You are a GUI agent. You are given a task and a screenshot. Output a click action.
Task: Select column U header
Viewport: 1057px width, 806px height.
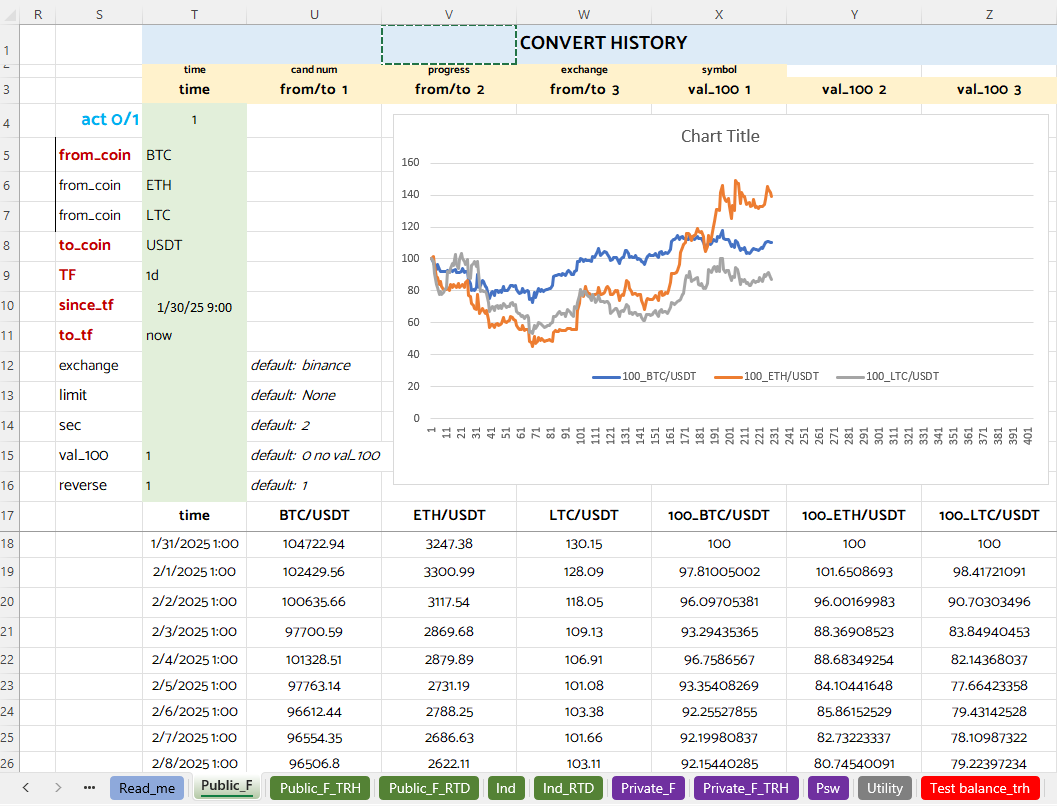pos(314,14)
